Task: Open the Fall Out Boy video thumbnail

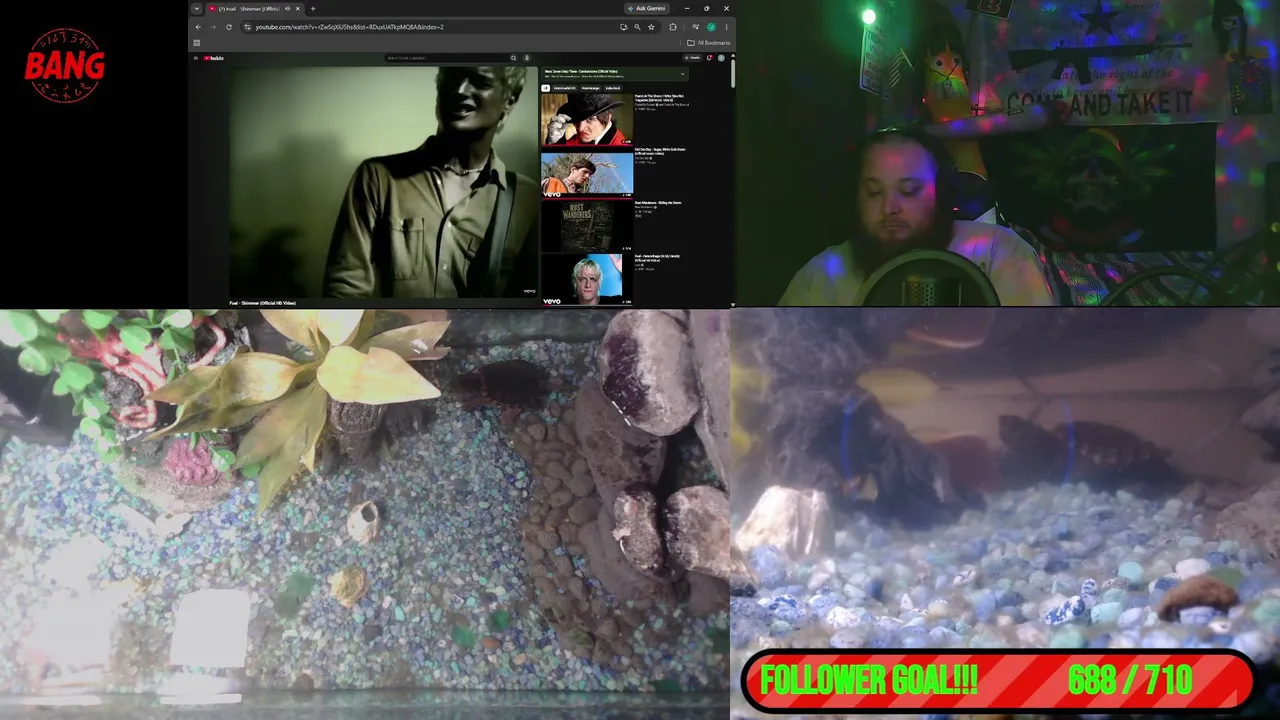Action: 586,174
